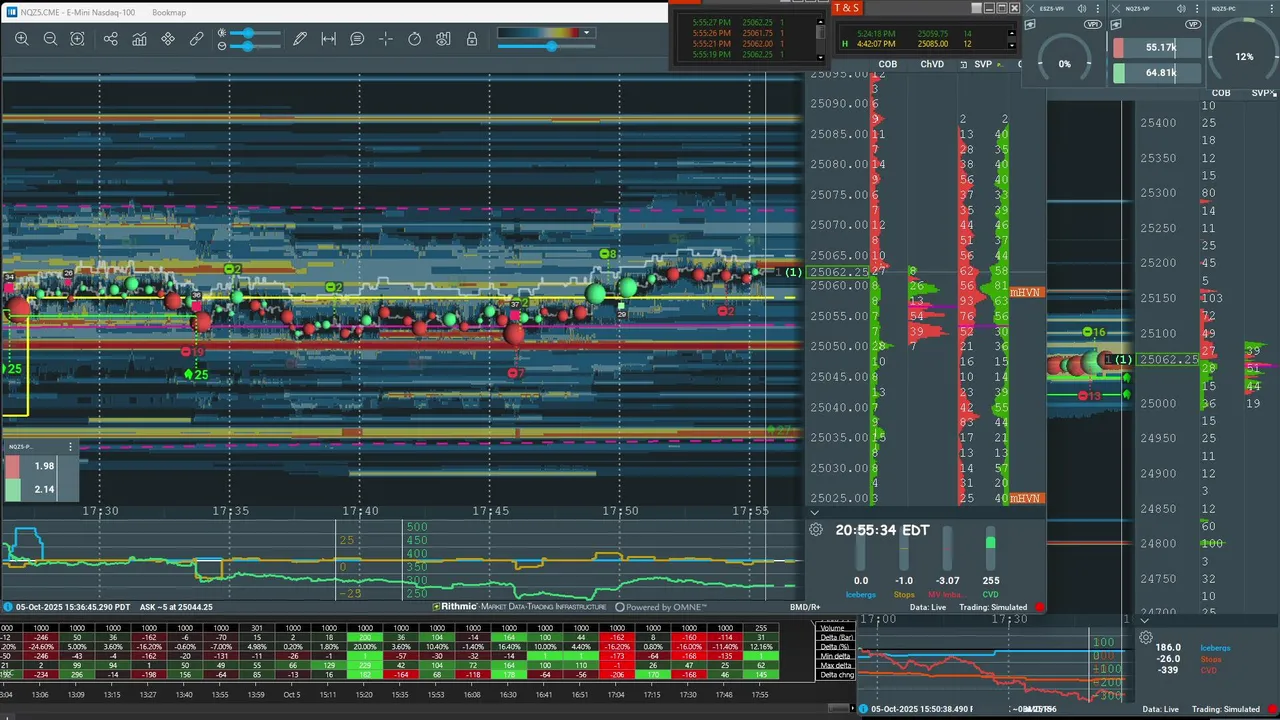The height and width of the screenshot is (720, 1280).
Task: Click the Rithmic data provider label
Action: [x=519, y=607]
